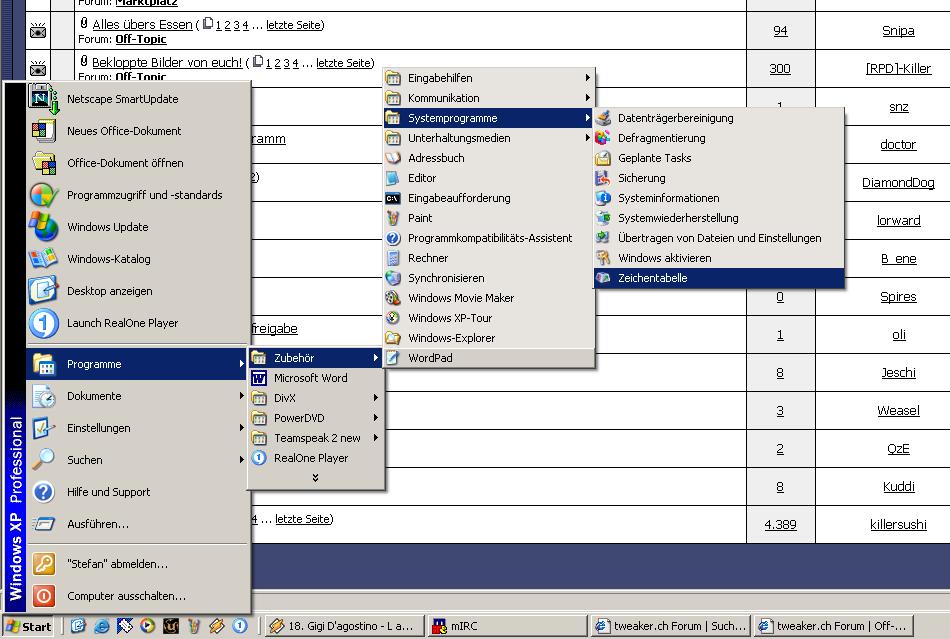Choose WordPad from the Zubehör menu
This screenshot has height=639, width=950.
coord(430,358)
